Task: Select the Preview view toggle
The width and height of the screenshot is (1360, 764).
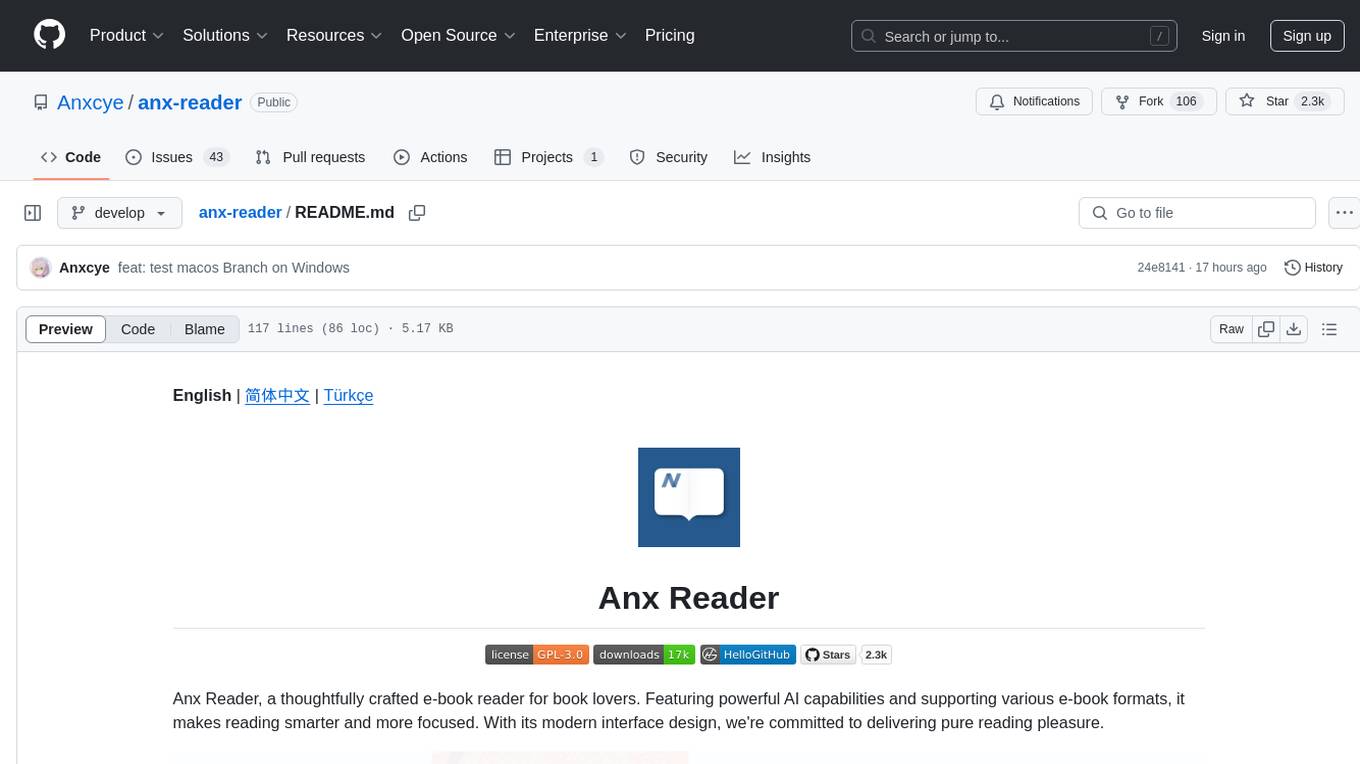Action: tap(66, 329)
